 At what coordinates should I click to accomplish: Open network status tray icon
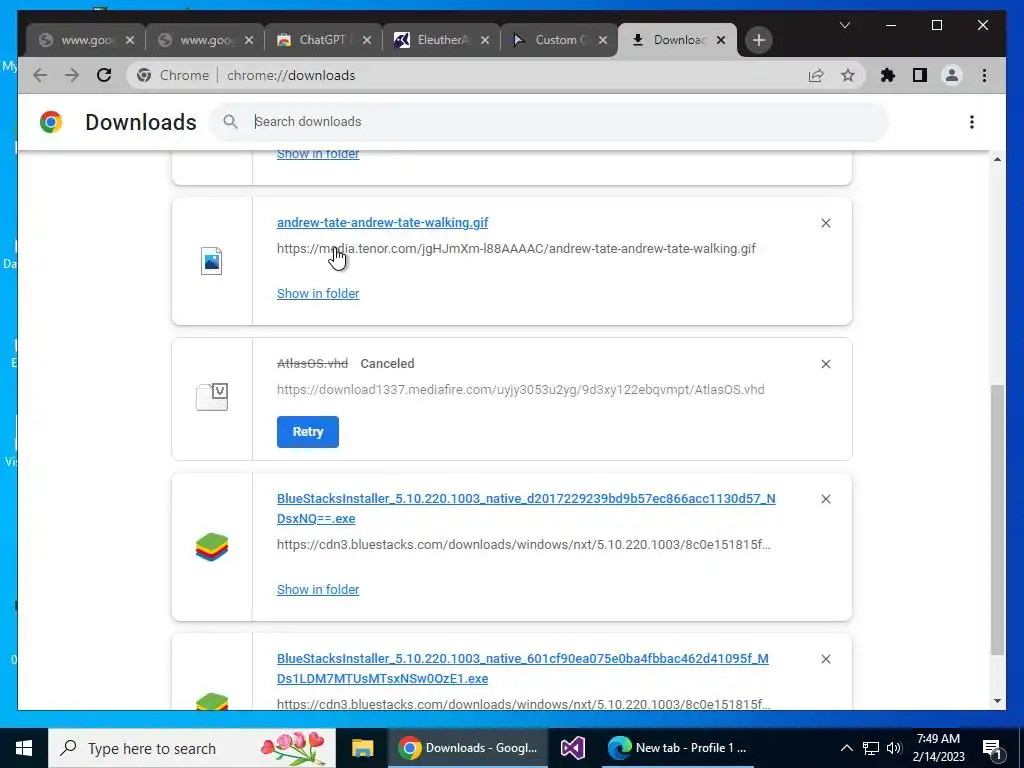click(x=871, y=748)
